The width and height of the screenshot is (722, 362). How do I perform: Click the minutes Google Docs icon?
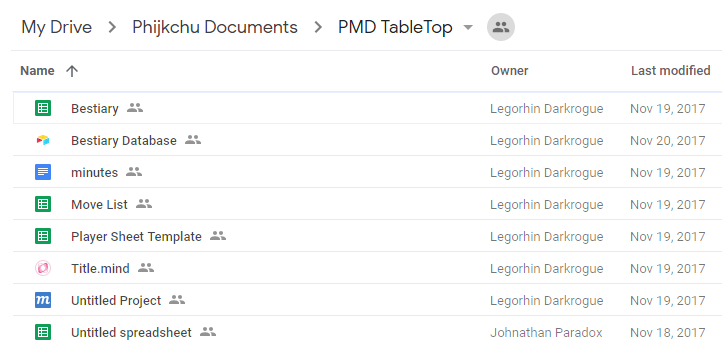click(x=43, y=172)
